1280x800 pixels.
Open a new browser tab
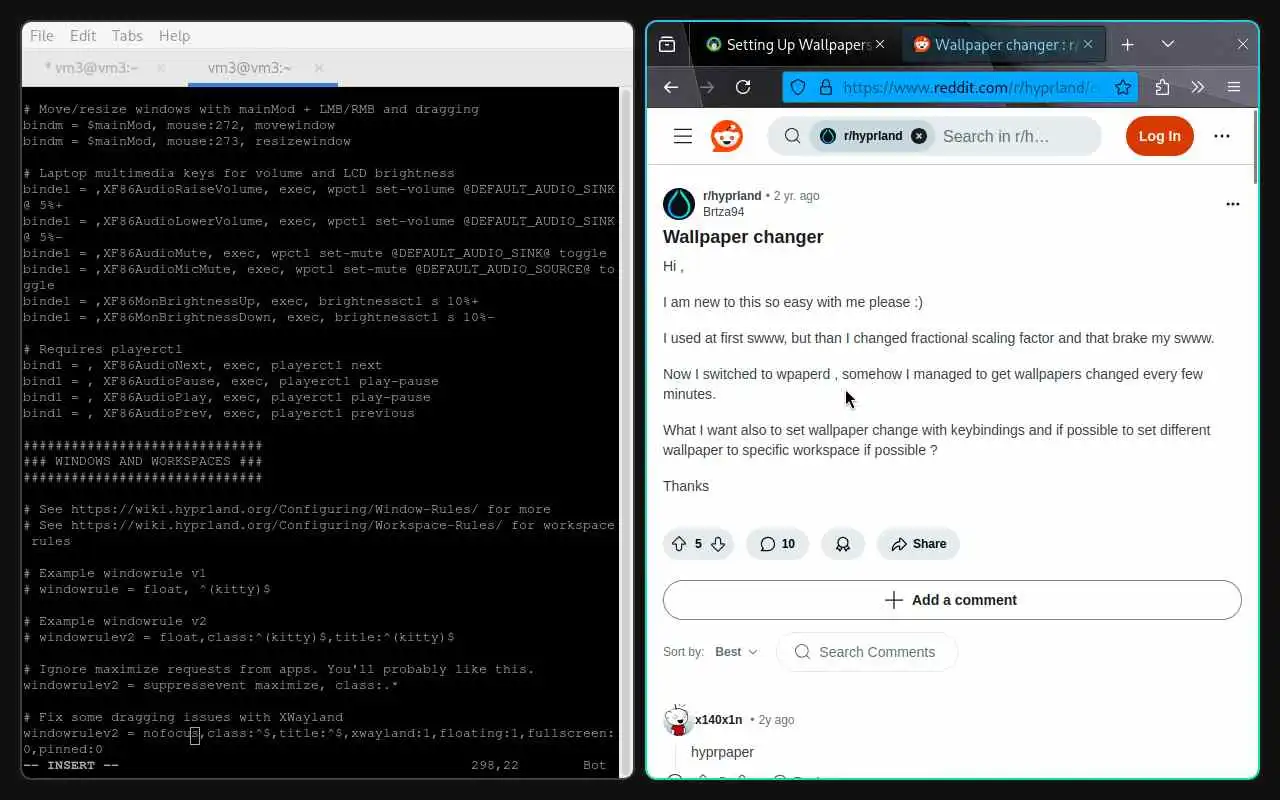pos(1127,44)
